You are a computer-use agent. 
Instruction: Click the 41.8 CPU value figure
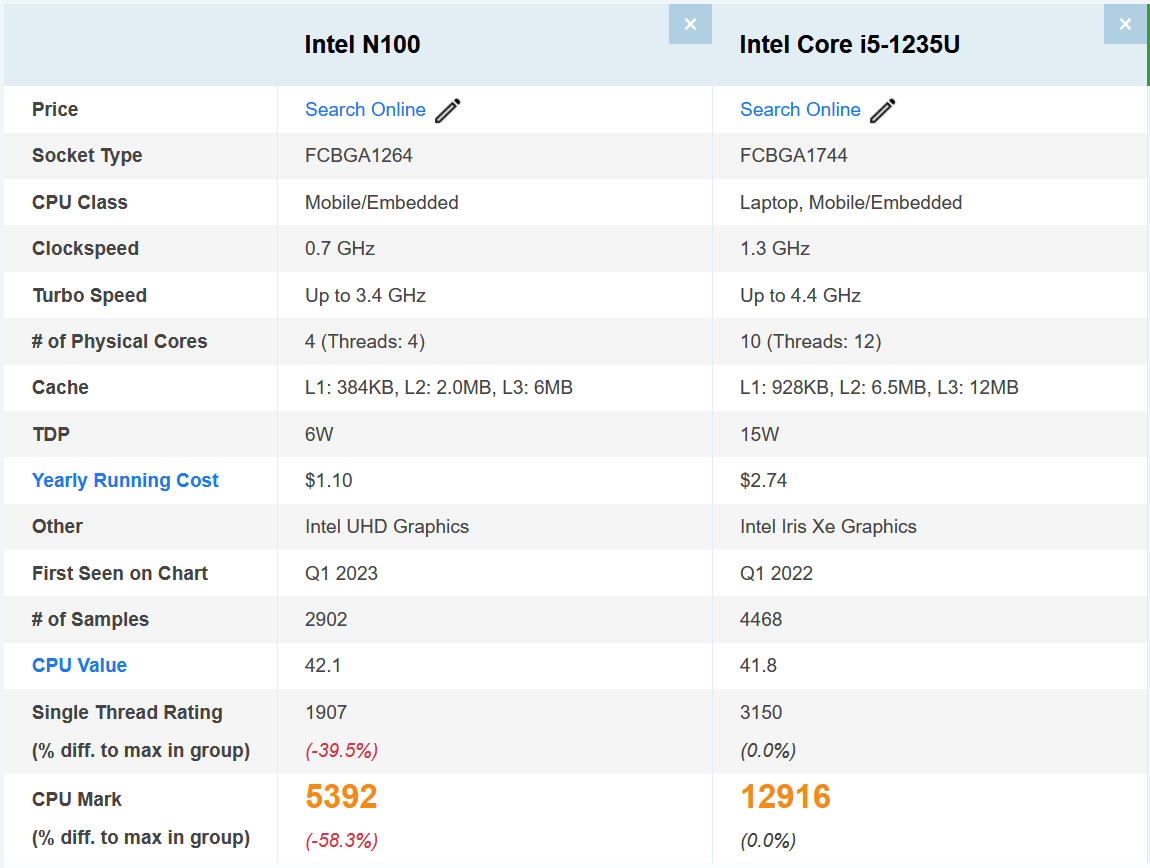758,665
